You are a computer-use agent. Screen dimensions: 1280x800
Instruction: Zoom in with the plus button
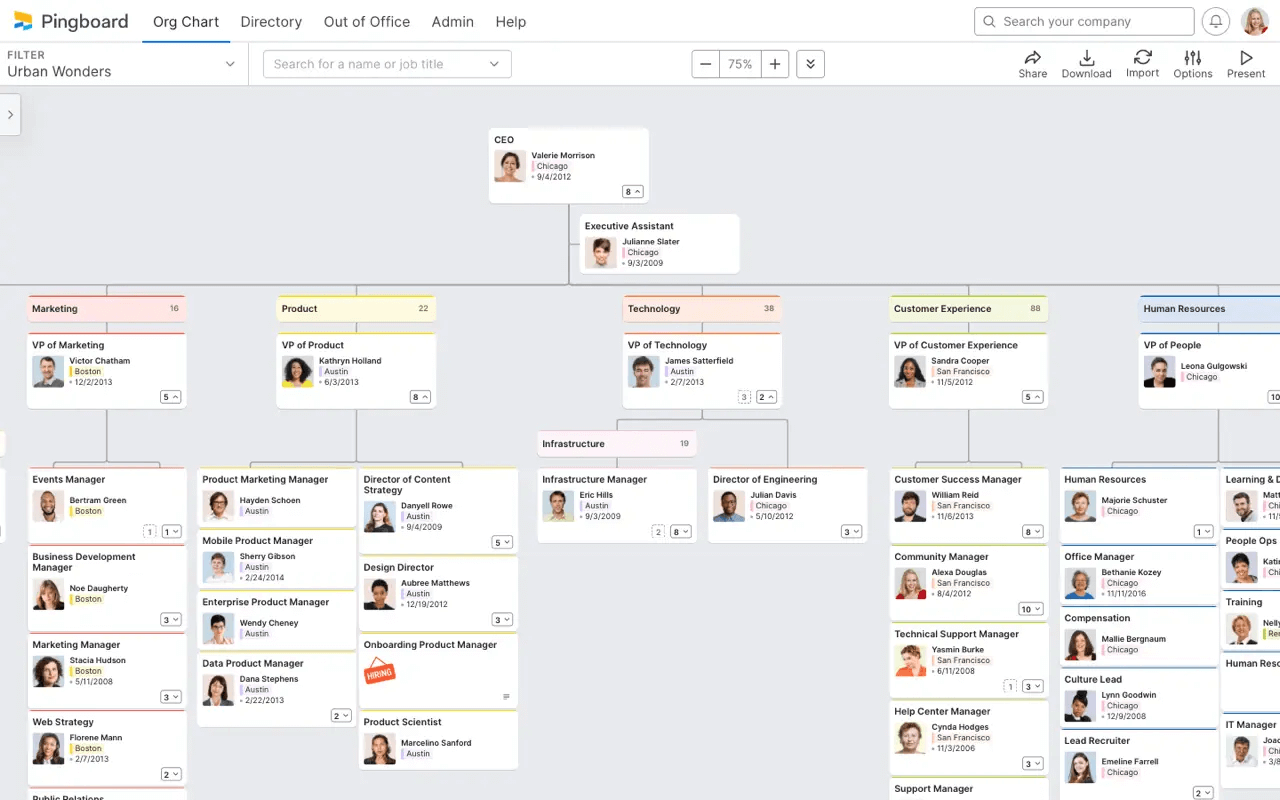(x=775, y=64)
